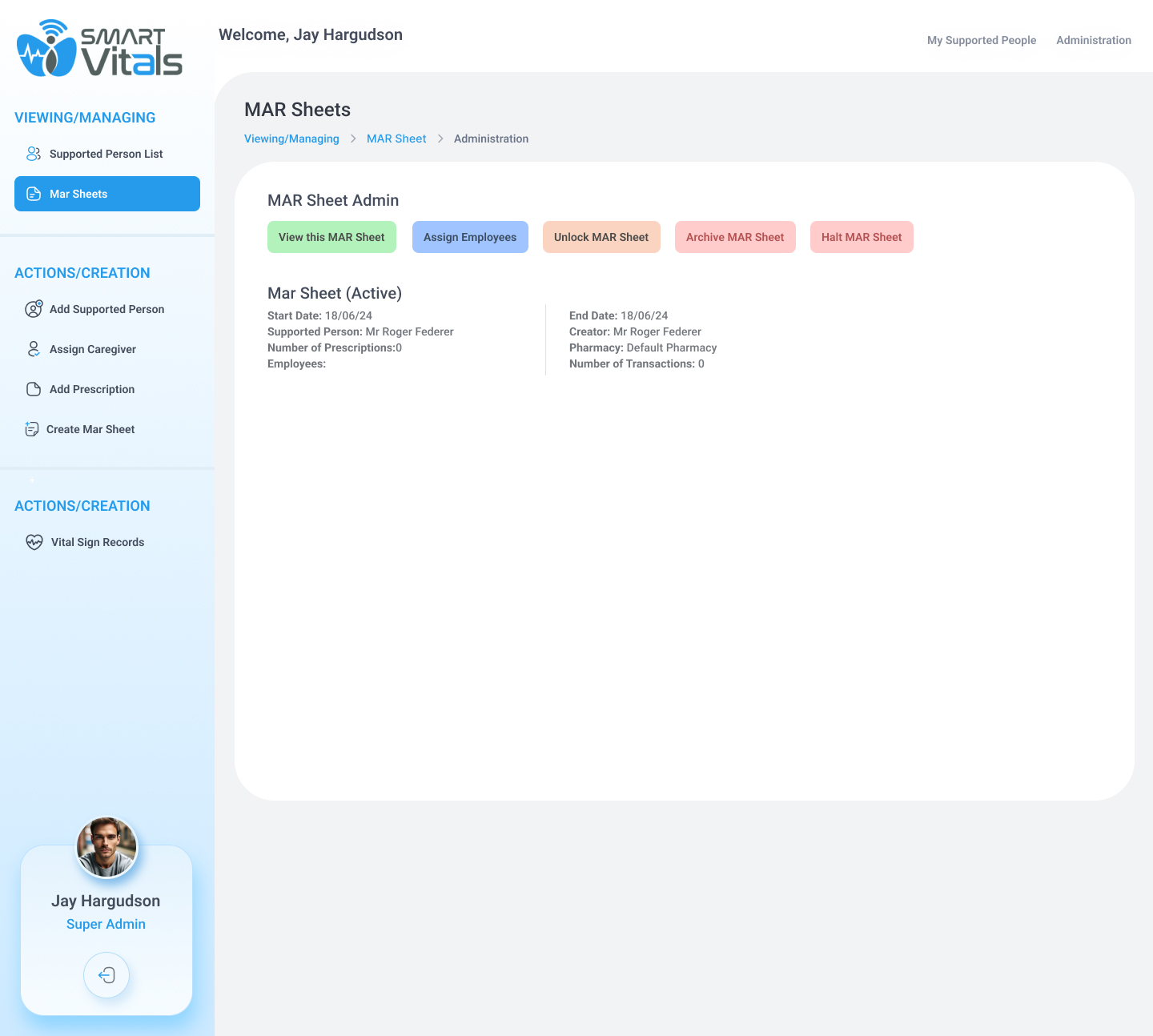
Task: Follow the Viewing/Managing breadcrumb link
Action: click(x=291, y=139)
